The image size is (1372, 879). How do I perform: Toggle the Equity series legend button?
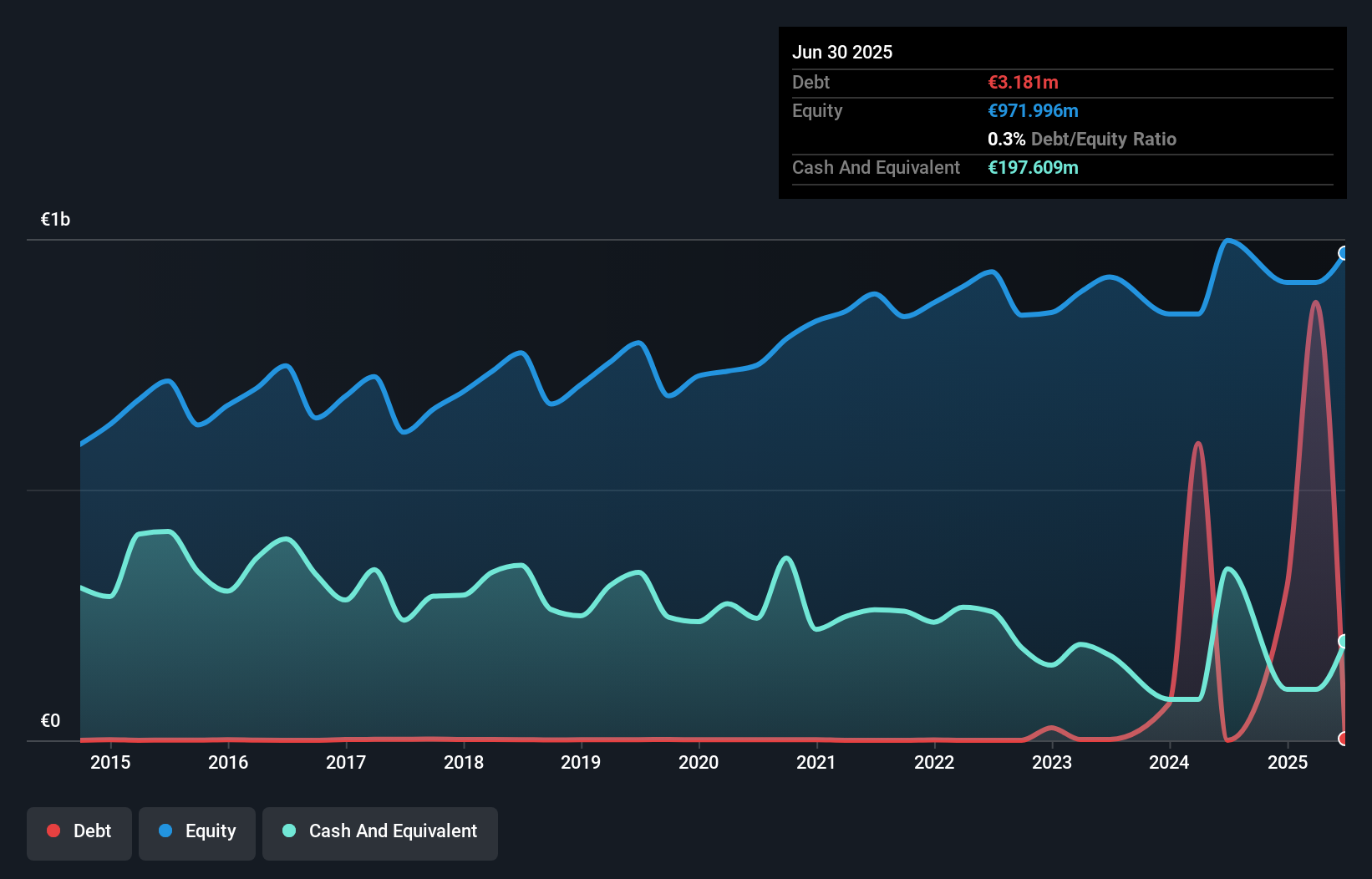197,833
